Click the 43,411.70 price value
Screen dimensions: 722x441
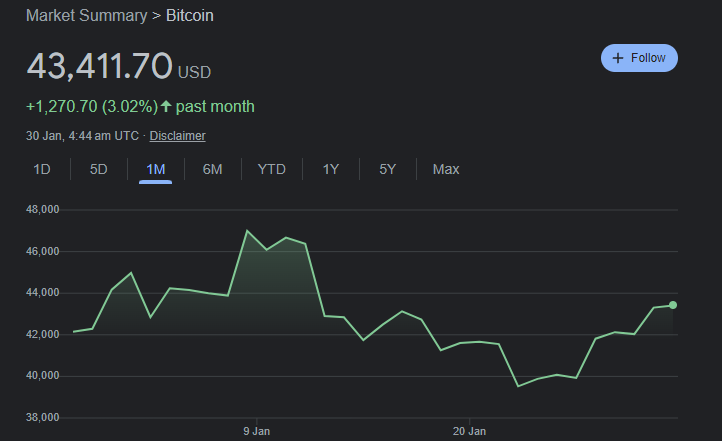point(99,66)
